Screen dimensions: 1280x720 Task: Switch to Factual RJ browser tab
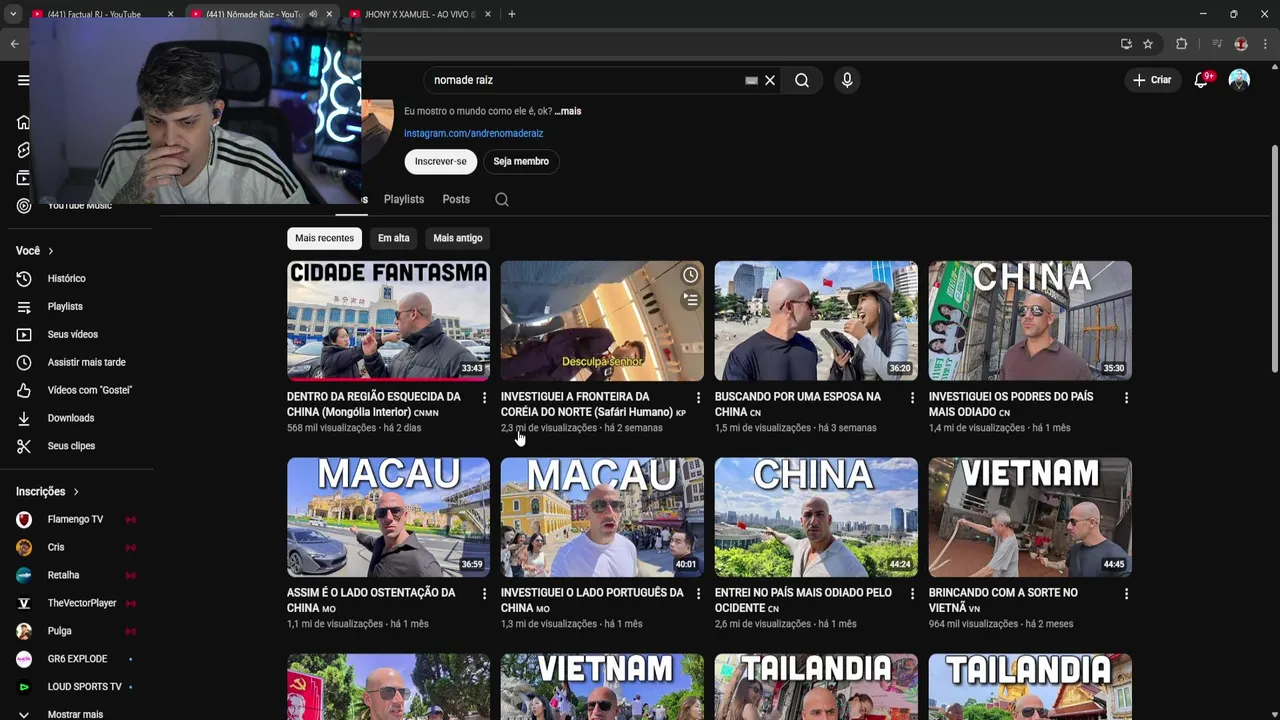[100, 14]
